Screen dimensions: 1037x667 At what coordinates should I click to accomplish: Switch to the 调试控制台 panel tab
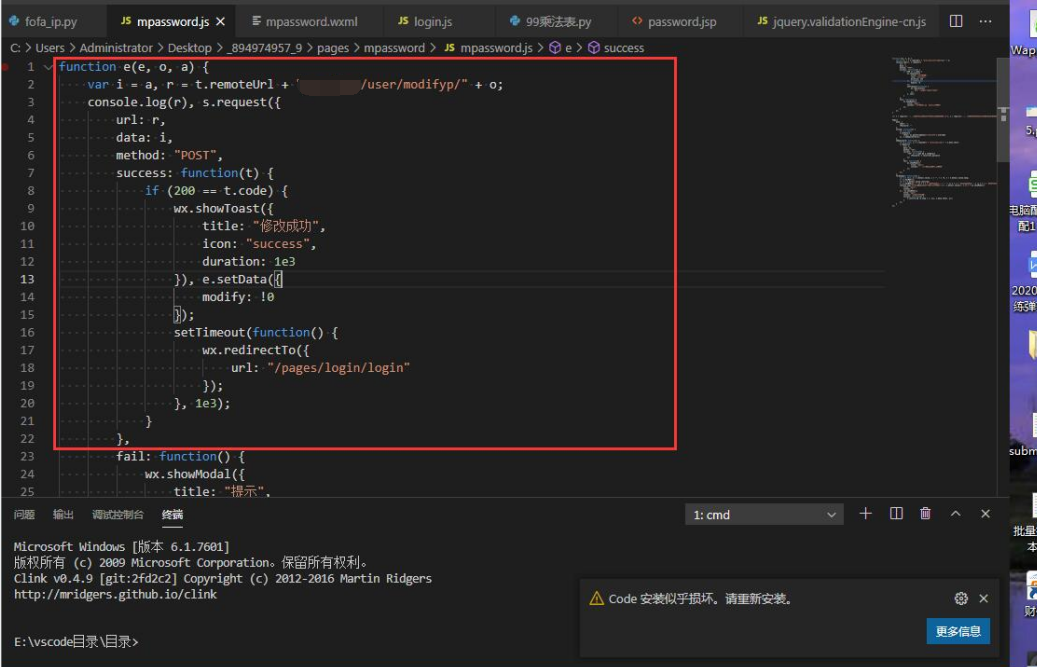pos(118,514)
